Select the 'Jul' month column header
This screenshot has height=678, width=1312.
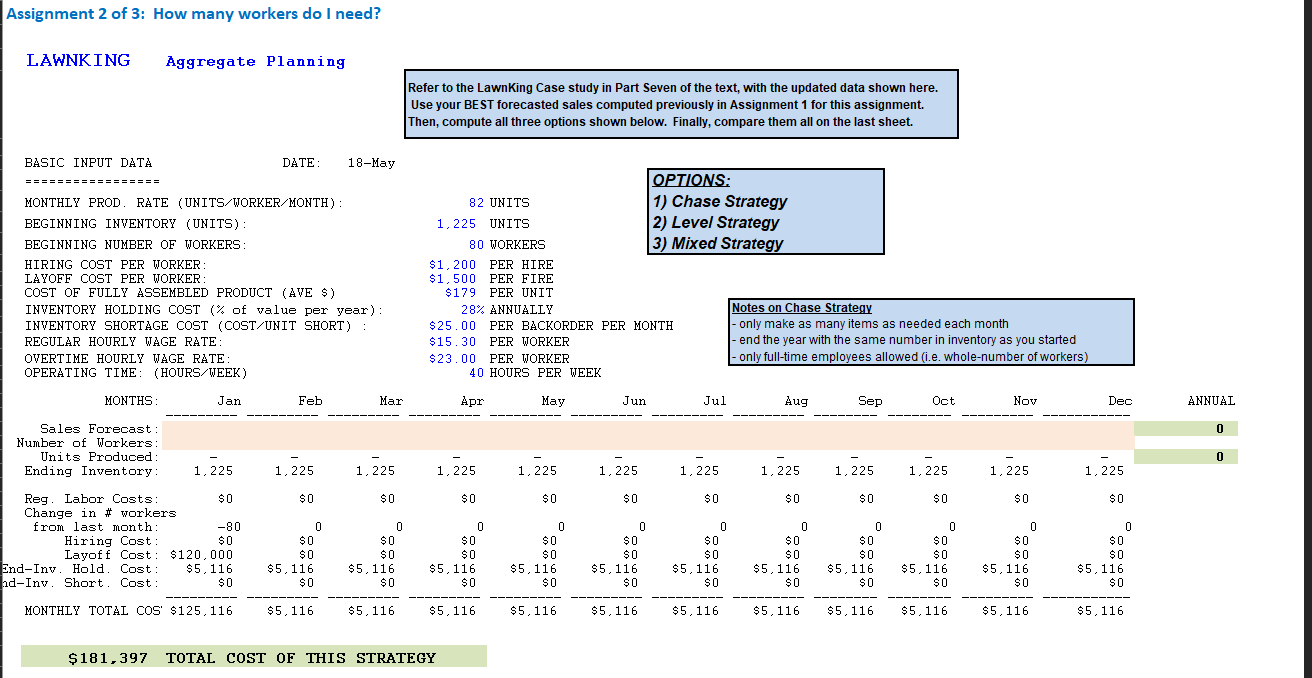click(x=715, y=401)
